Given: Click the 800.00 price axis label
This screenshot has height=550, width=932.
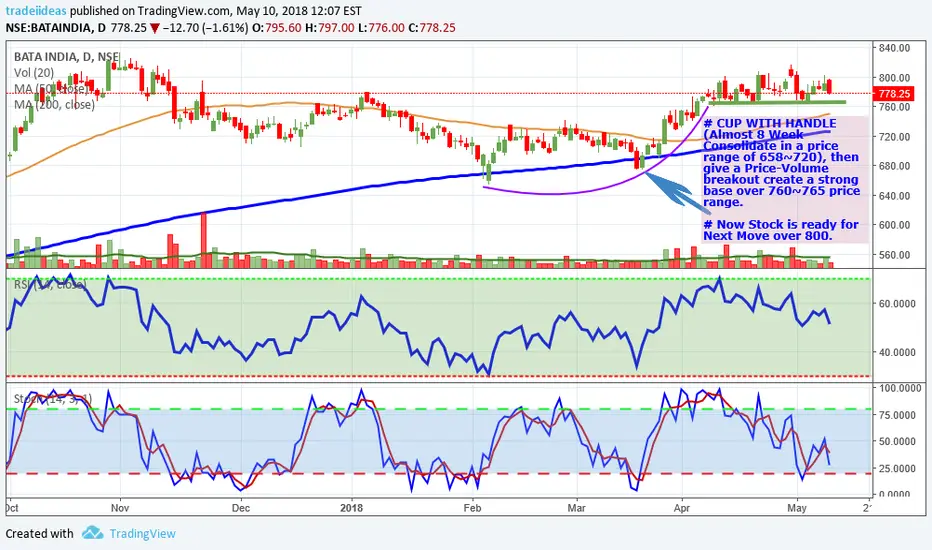Looking at the screenshot, I should (895, 78).
